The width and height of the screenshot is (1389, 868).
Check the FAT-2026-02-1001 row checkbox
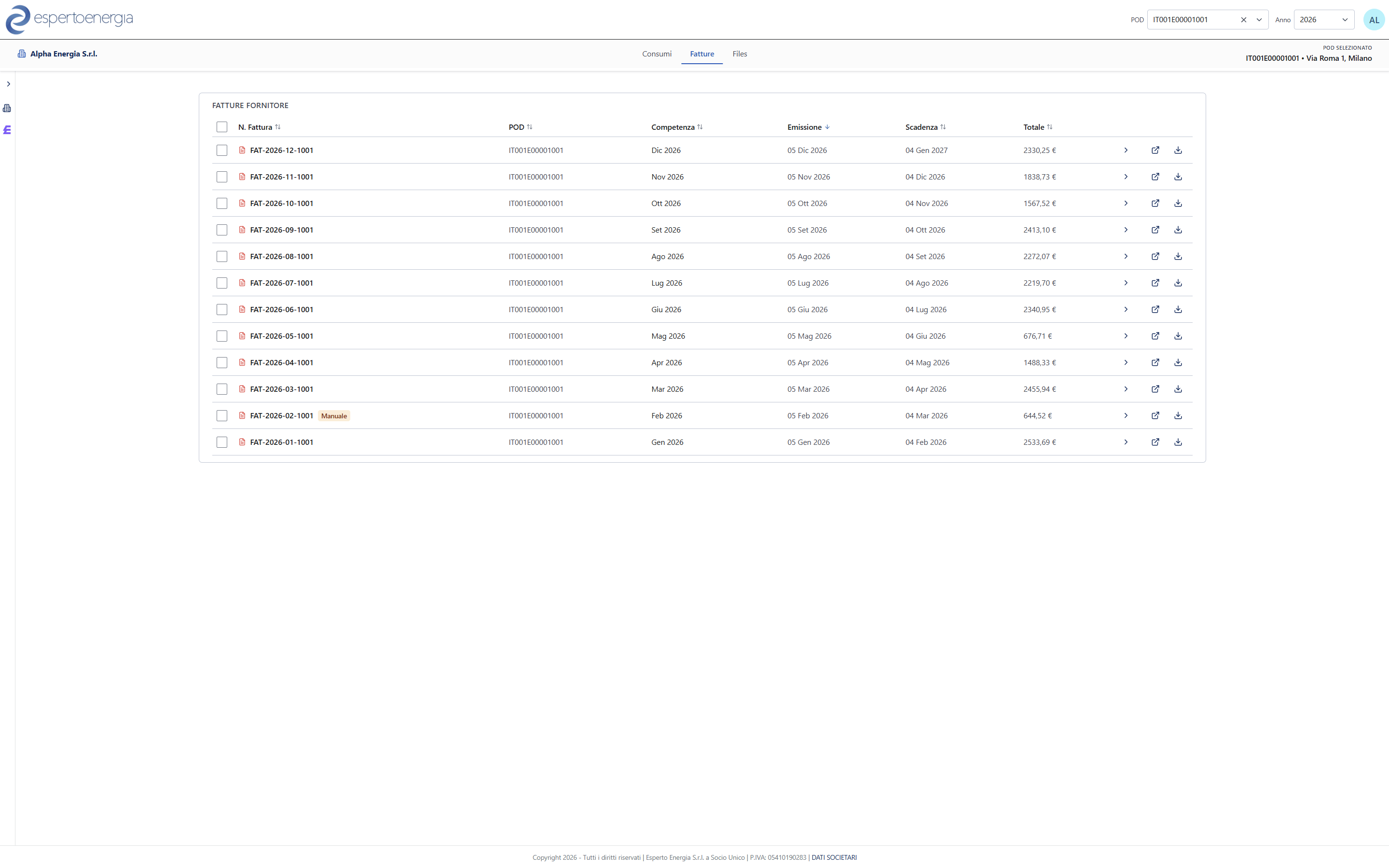[222, 415]
